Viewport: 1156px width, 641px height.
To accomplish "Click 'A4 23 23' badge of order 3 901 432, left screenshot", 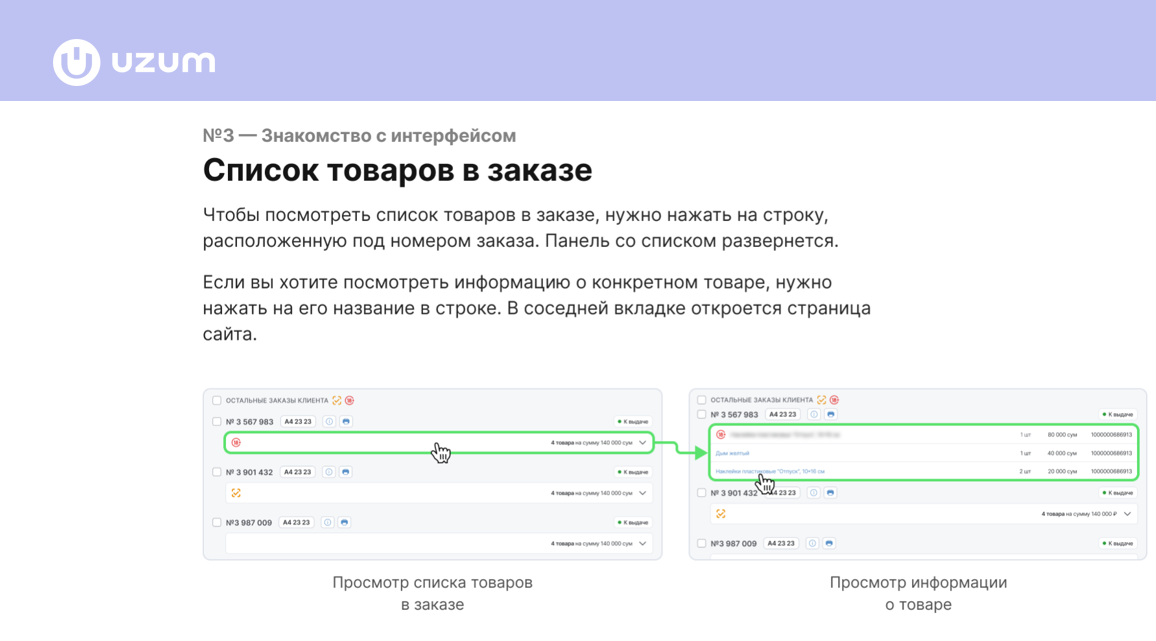I will pos(298,472).
